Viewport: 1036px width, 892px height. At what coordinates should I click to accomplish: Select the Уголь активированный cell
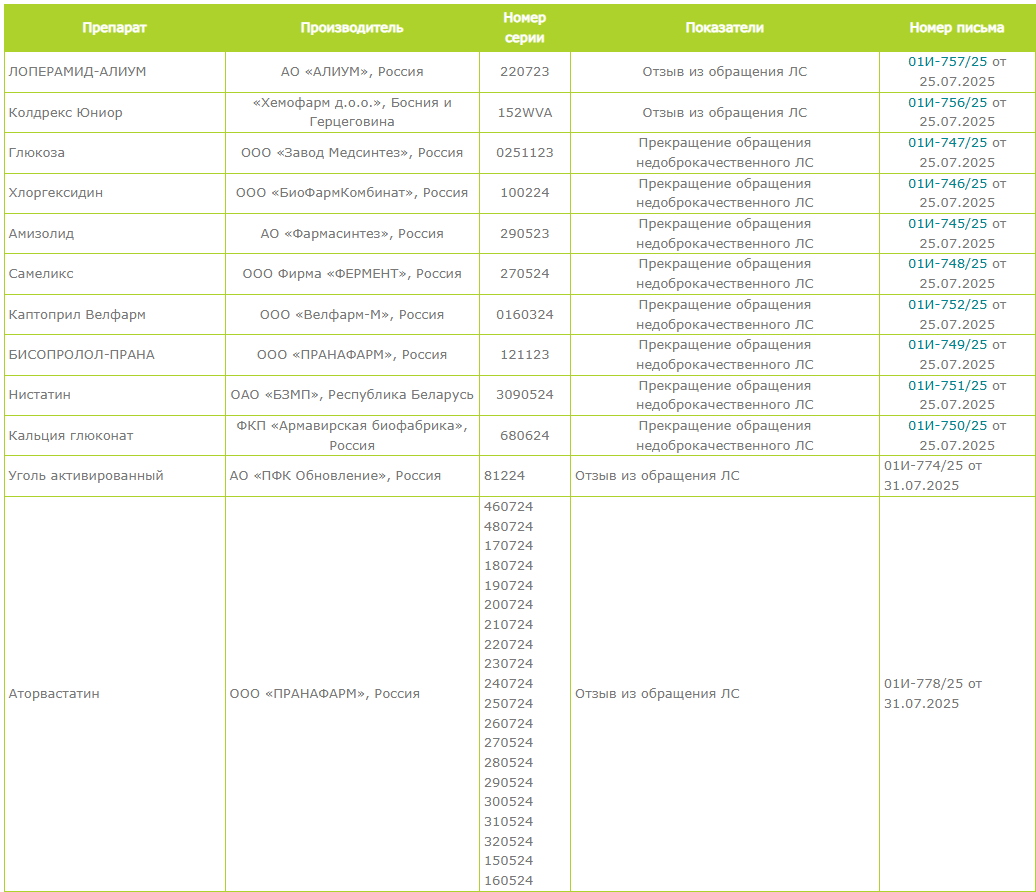114,476
